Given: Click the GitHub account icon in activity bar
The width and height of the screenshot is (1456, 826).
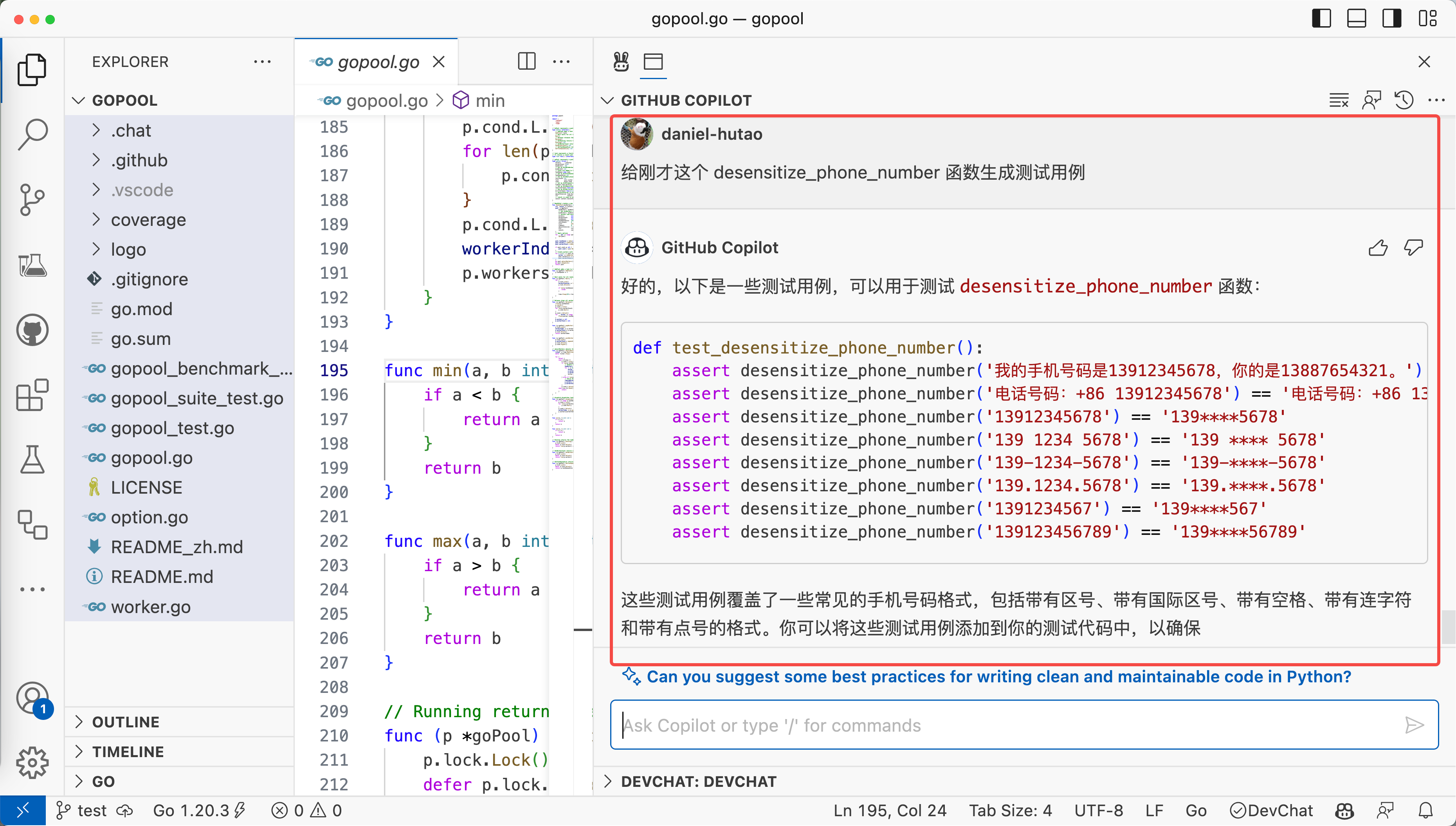Looking at the screenshot, I should pos(32,330).
